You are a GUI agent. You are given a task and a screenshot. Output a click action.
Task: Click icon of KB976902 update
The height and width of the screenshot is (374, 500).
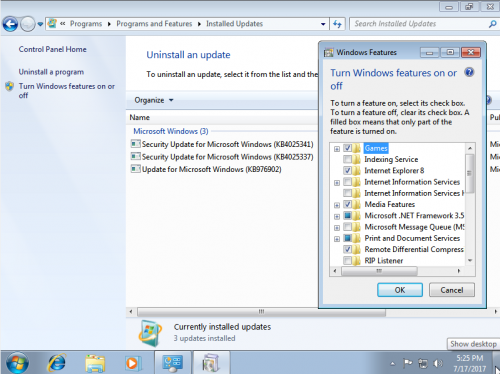click(x=136, y=169)
